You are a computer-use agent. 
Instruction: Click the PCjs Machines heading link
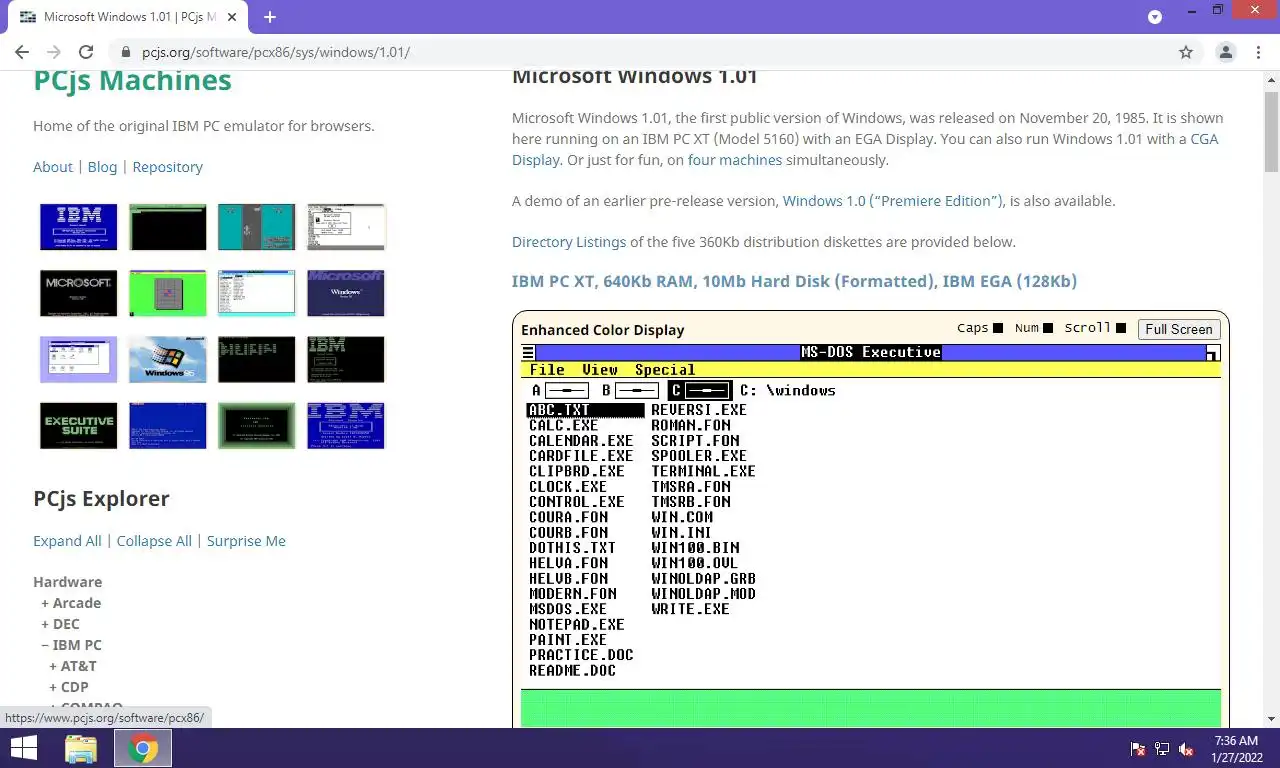(x=132, y=80)
